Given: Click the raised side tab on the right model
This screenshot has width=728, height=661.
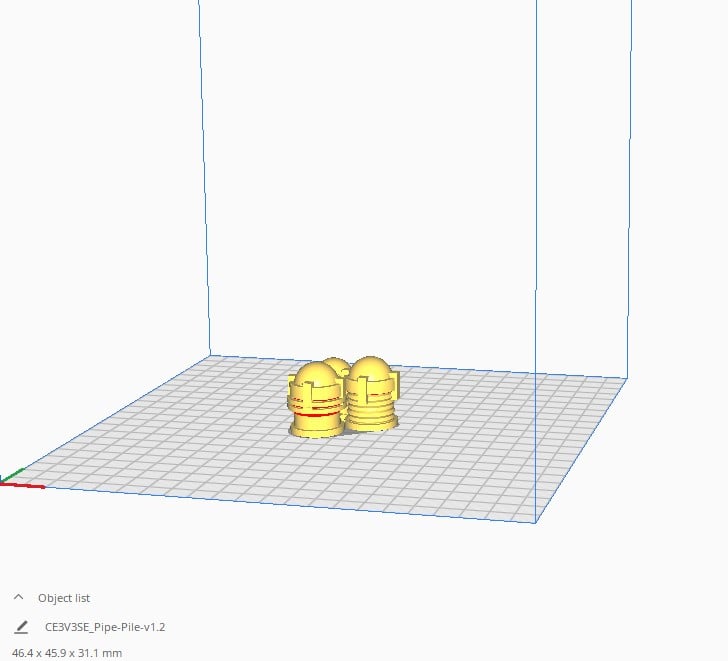Looking at the screenshot, I should pyautogui.click(x=395, y=381).
